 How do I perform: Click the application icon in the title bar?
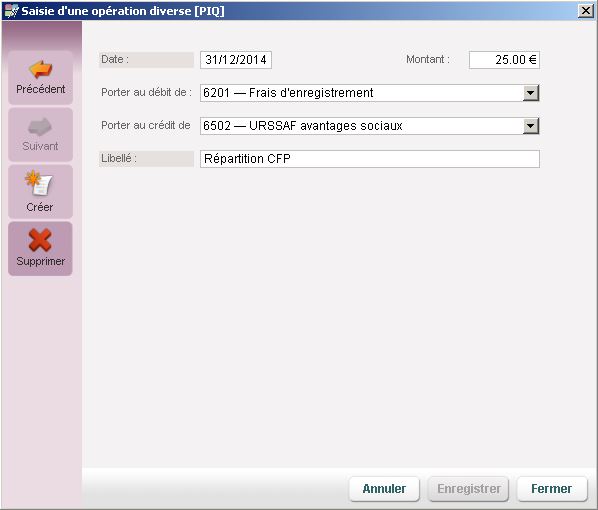11,11
